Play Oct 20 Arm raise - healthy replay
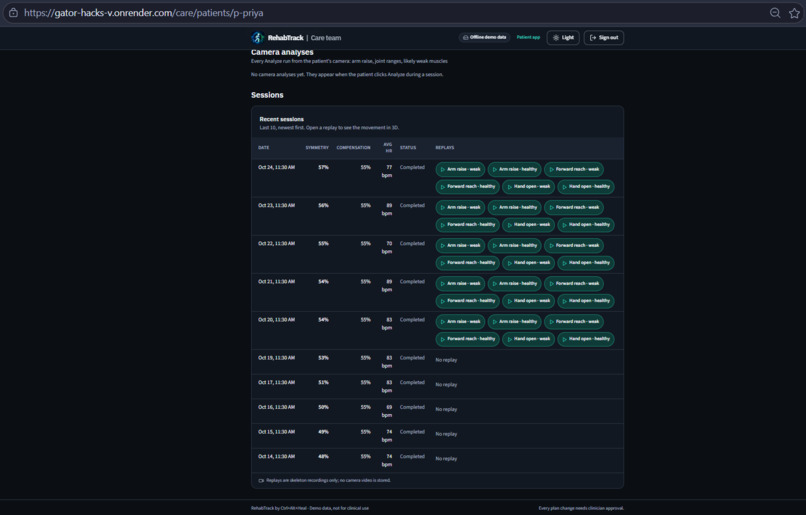Screen dimensions: 806x515 pos(515,321)
